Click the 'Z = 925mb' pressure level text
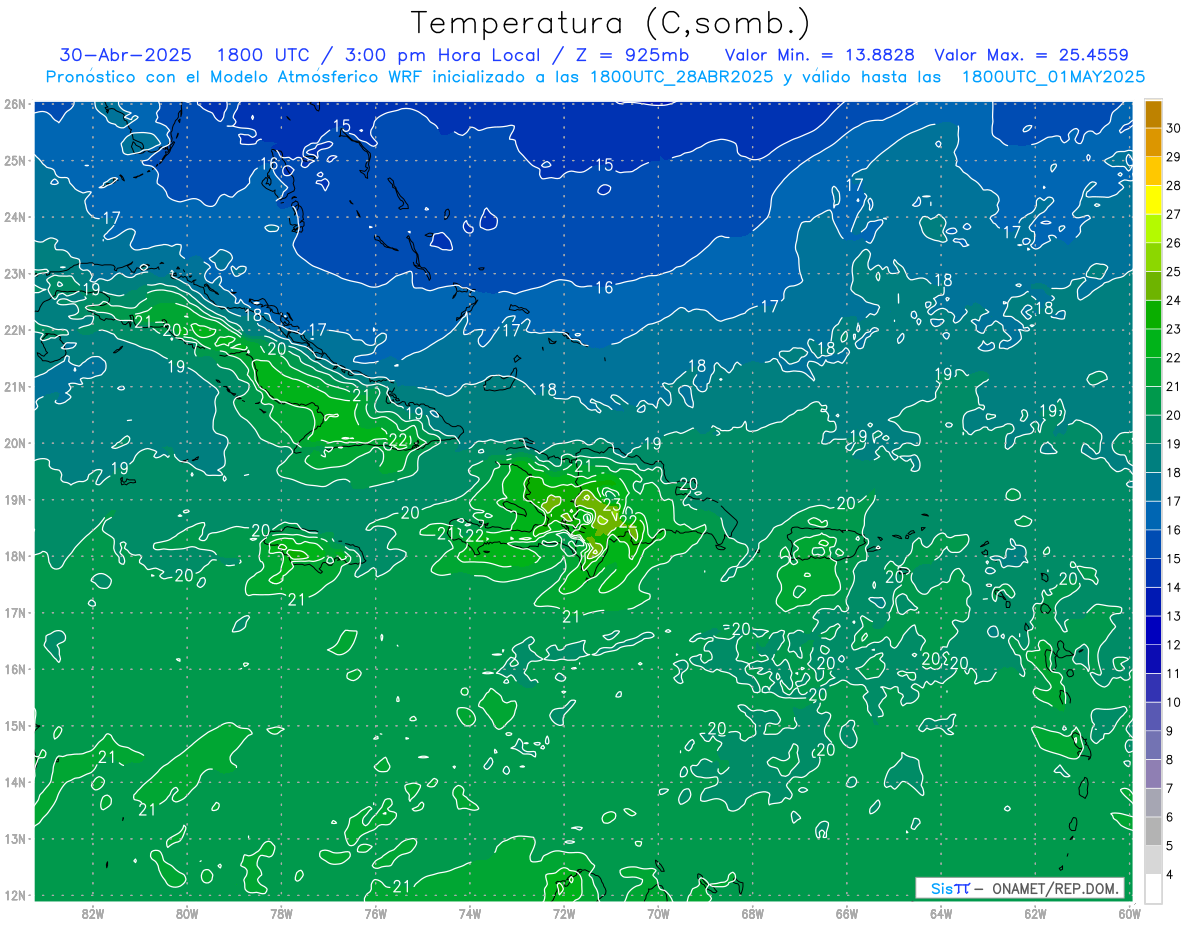 point(628,55)
